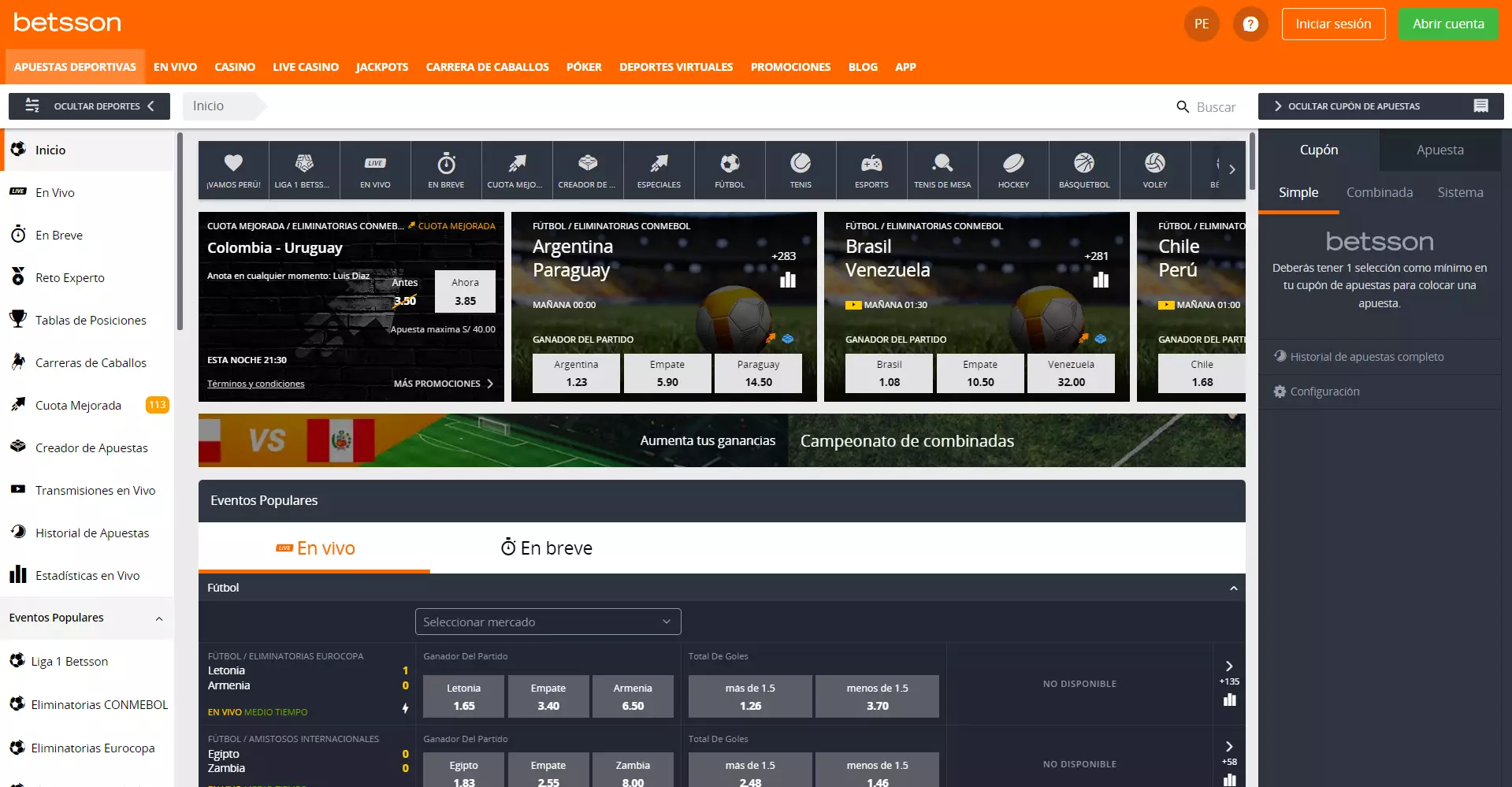Bet on Argentina at 1.23

pyautogui.click(x=576, y=373)
